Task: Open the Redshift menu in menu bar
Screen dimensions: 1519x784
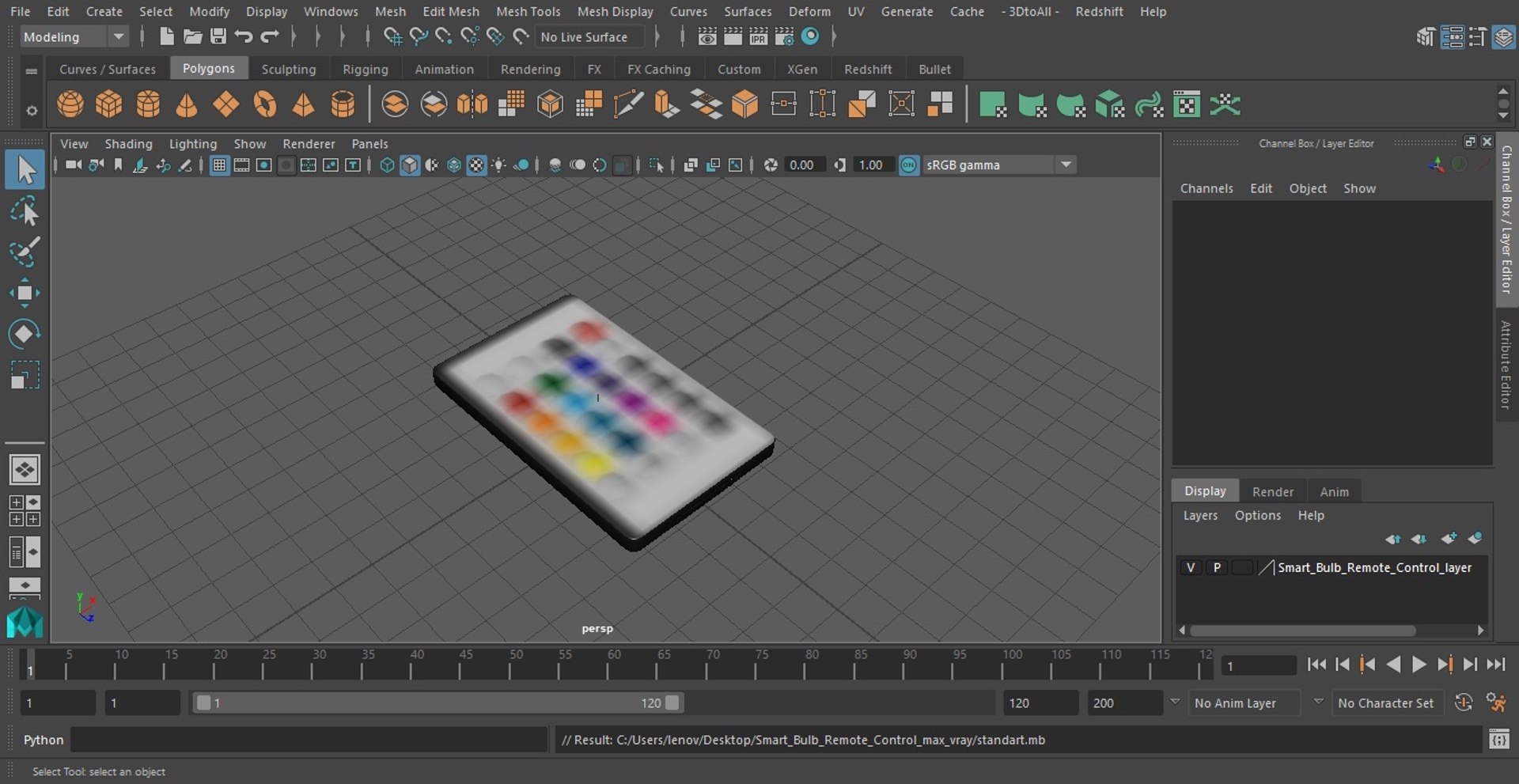Action: [x=1099, y=11]
